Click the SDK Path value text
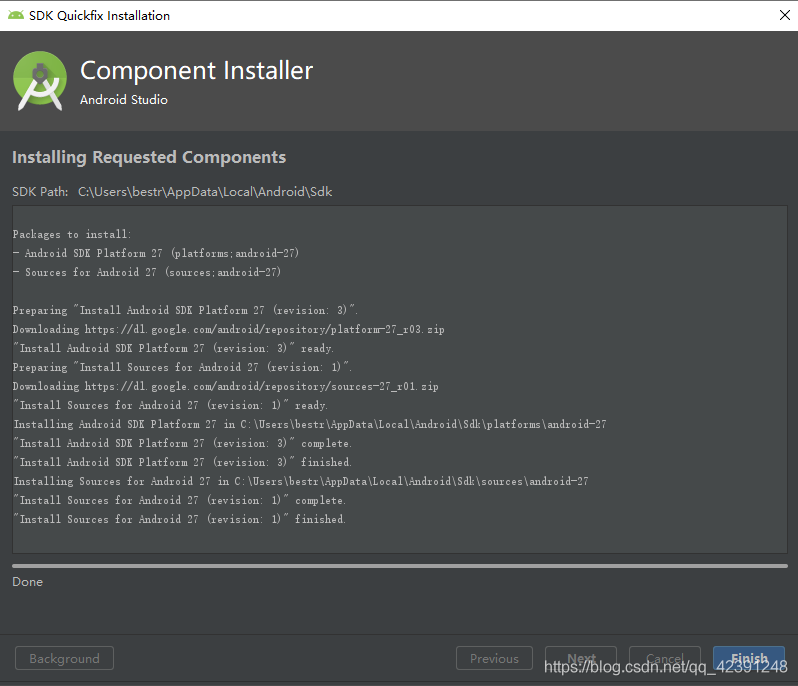Viewport: 798px width, 686px height. pos(205,191)
